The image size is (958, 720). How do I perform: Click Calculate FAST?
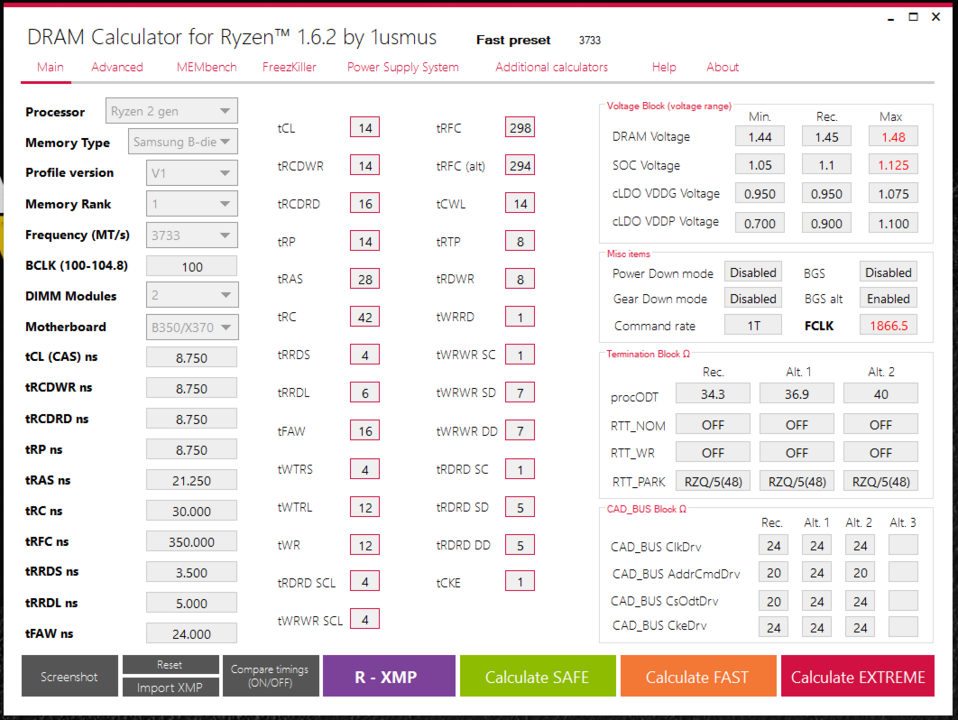(x=698, y=676)
